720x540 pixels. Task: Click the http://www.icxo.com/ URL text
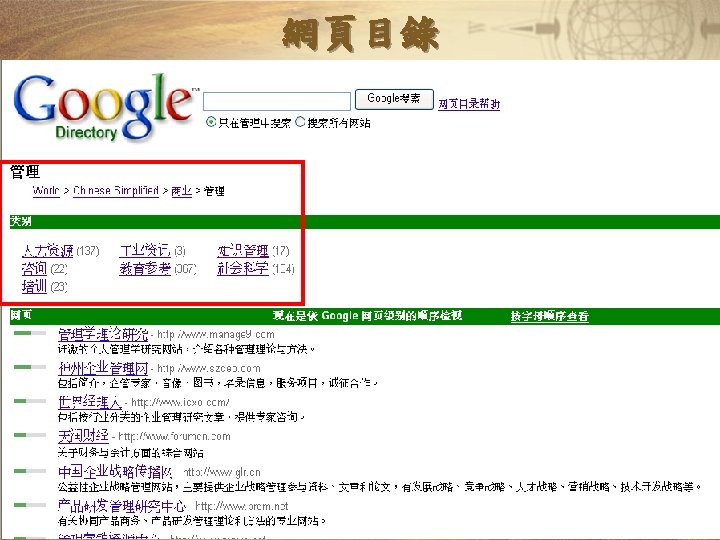point(180,403)
